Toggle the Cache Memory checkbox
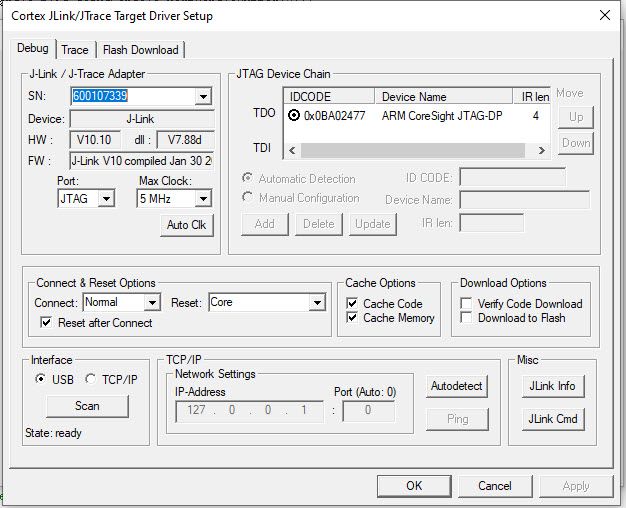Screen dimensions: 626x508 point(352,318)
